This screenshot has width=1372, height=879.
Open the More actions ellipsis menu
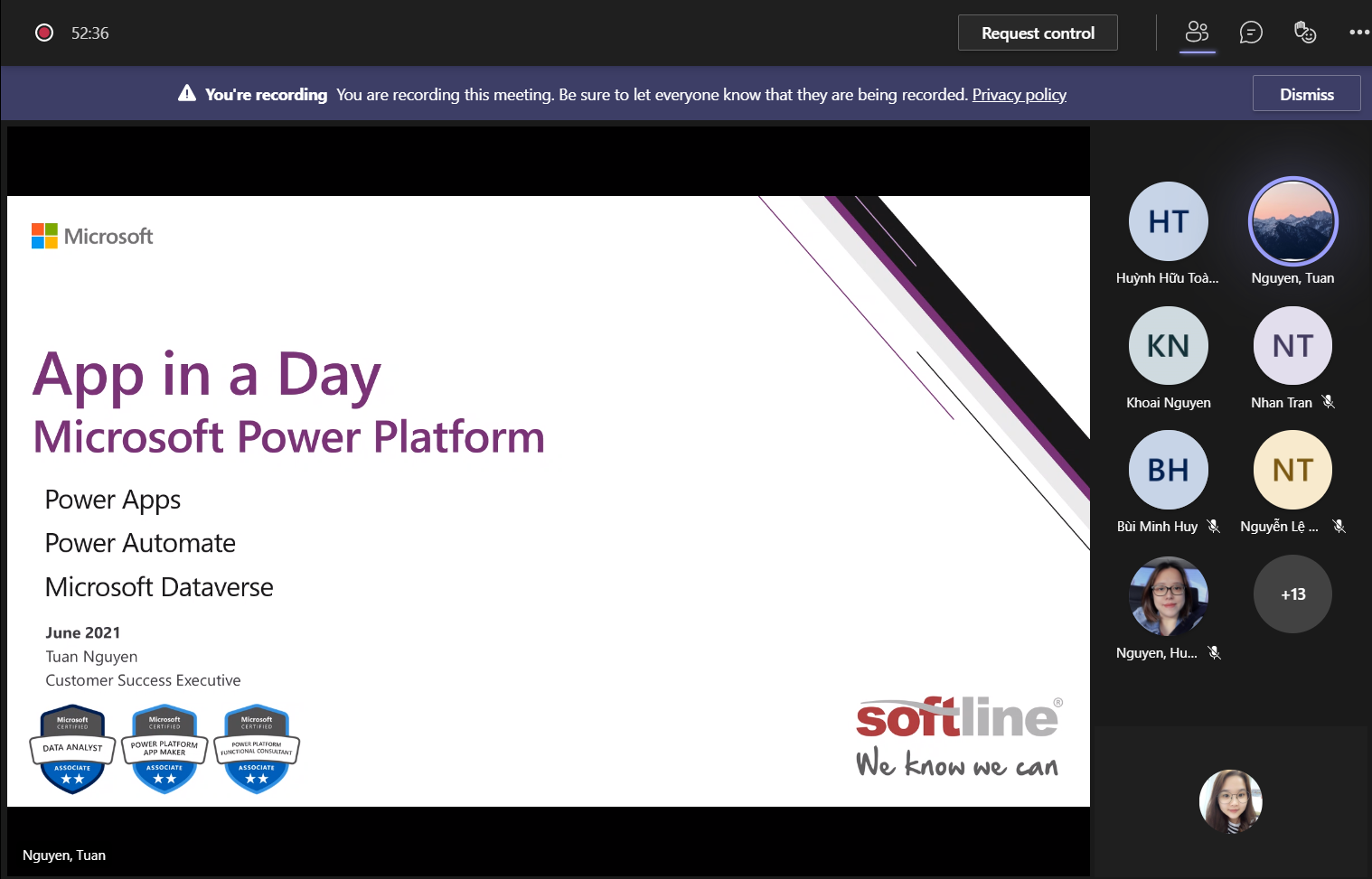click(x=1359, y=33)
